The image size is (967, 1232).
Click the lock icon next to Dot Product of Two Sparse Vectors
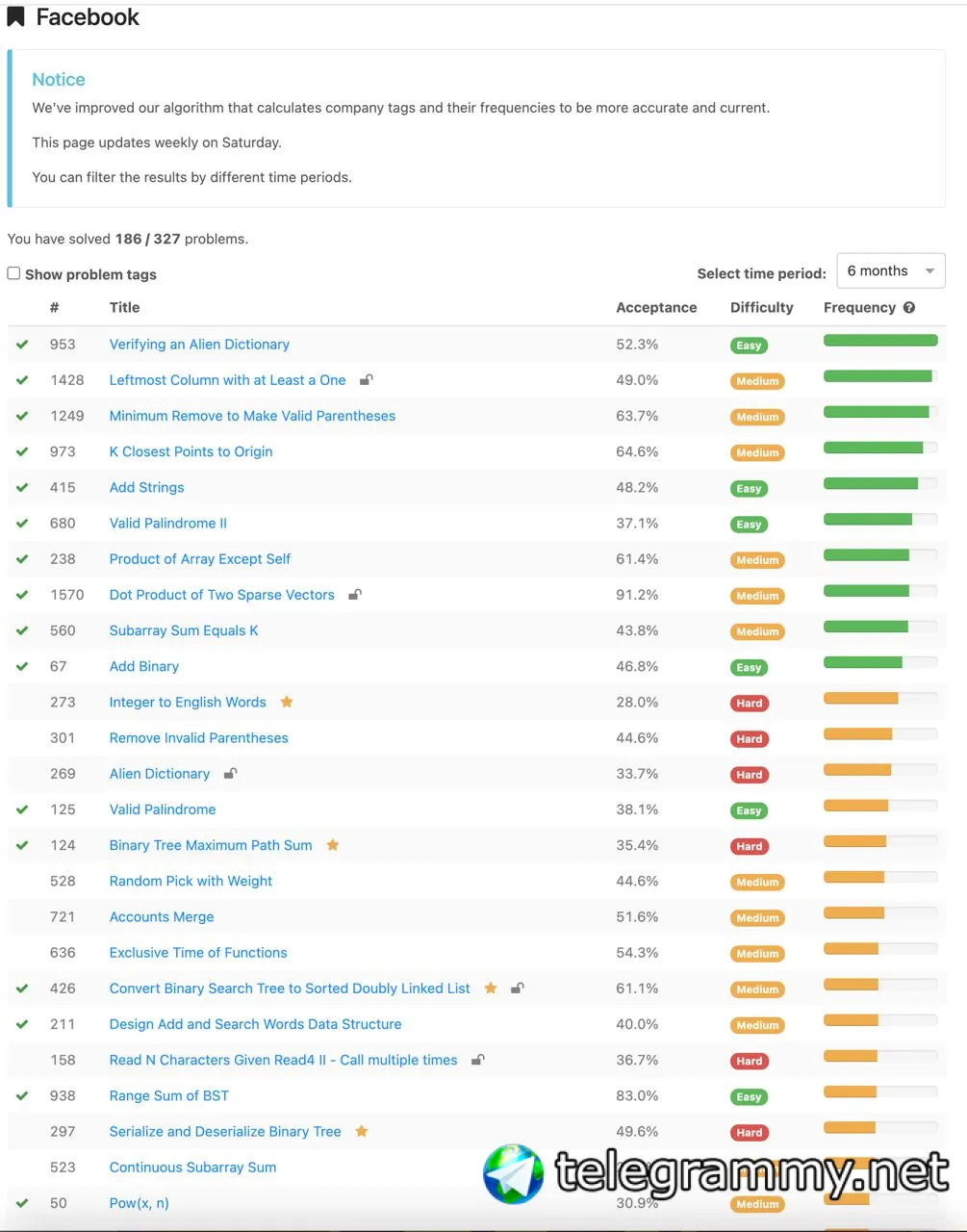click(x=355, y=595)
